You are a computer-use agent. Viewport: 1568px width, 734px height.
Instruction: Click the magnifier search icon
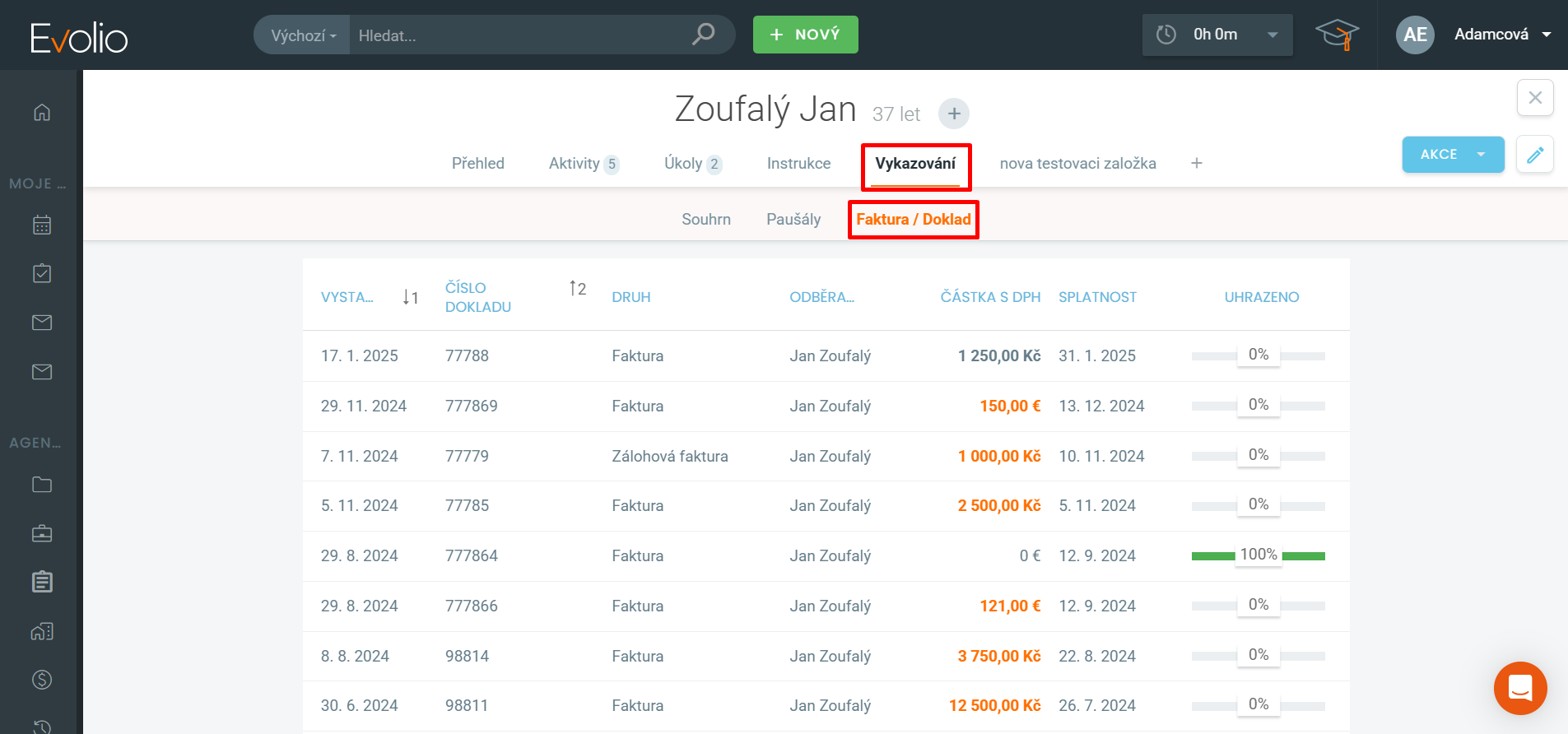(x=703, y=35)
